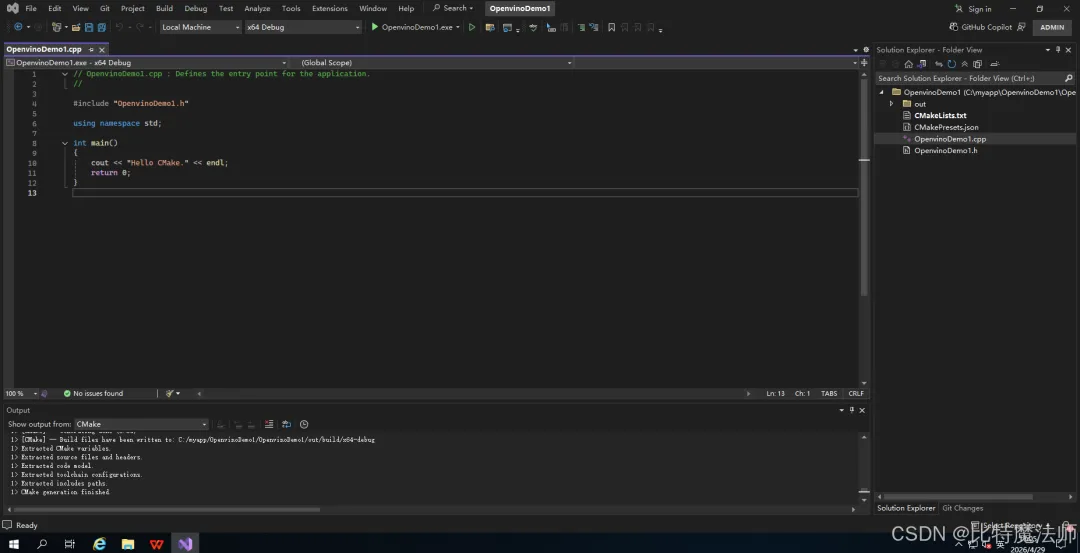Click the Search box in title bar
This screenshot has height=553, width=1080.
[x=453, y=8]
